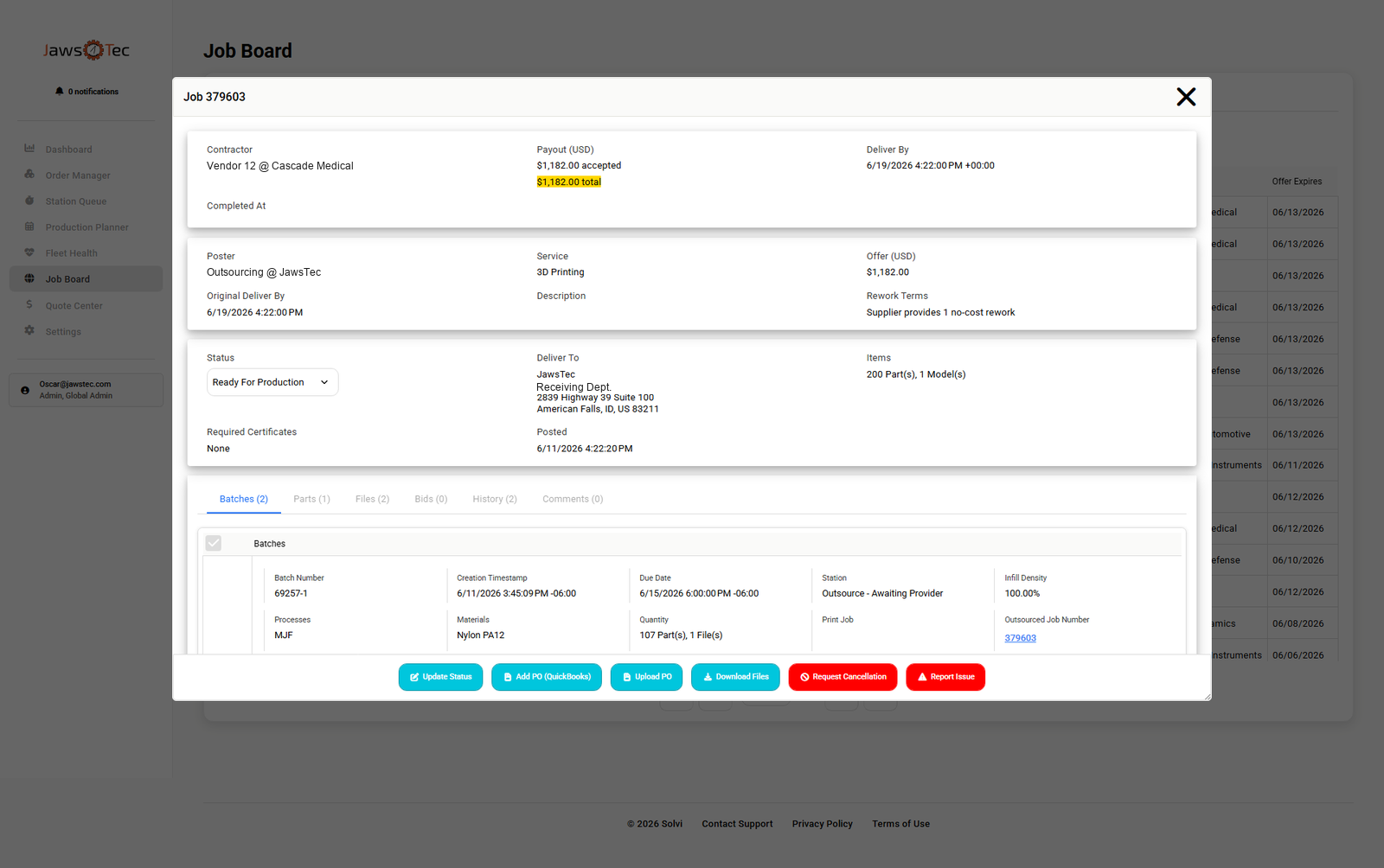Close the Job 379603 dialog
The width and height of the screenshot is (1384, 868).
1186,97
